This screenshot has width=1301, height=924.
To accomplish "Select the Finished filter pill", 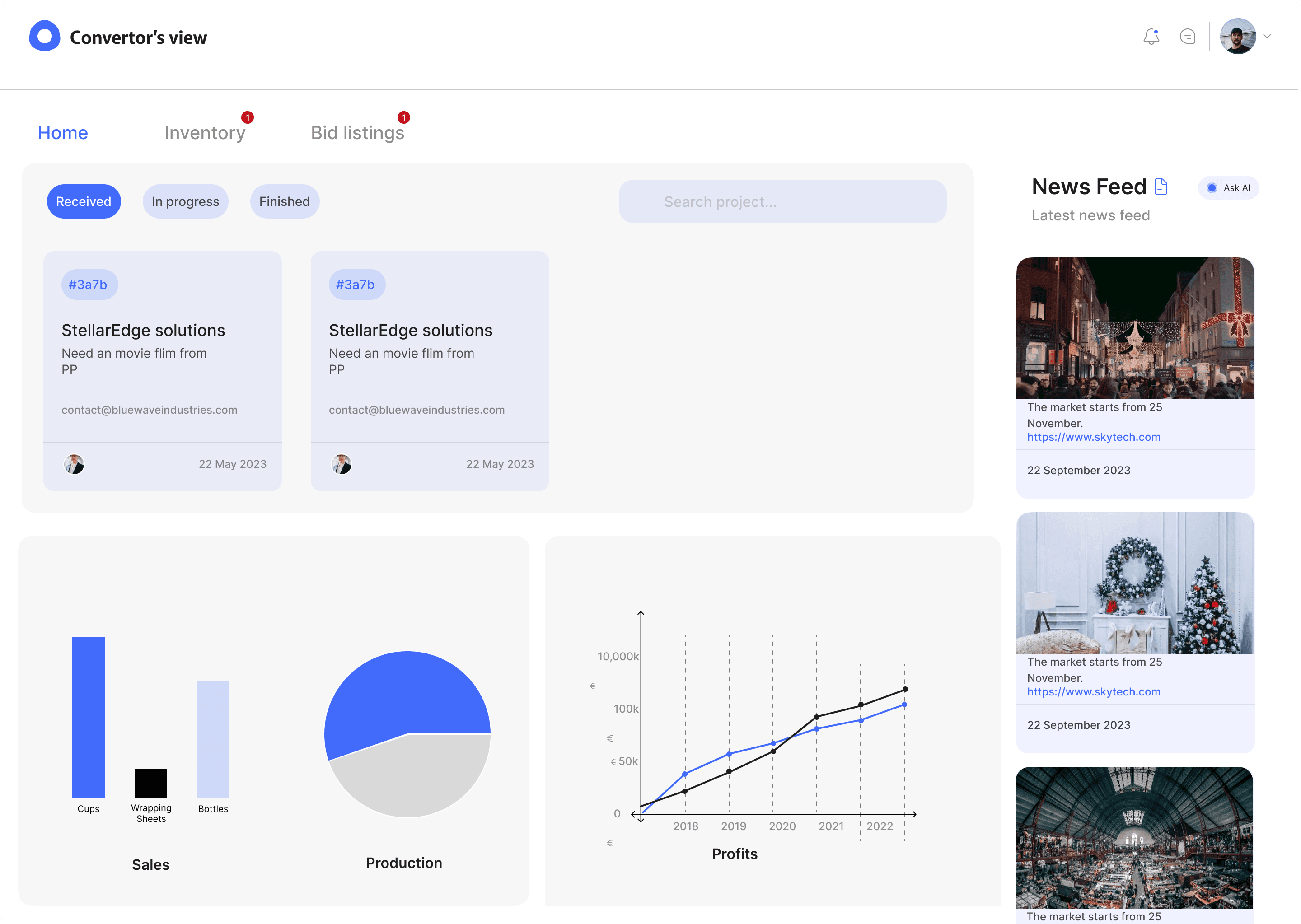I will point(285,202).
